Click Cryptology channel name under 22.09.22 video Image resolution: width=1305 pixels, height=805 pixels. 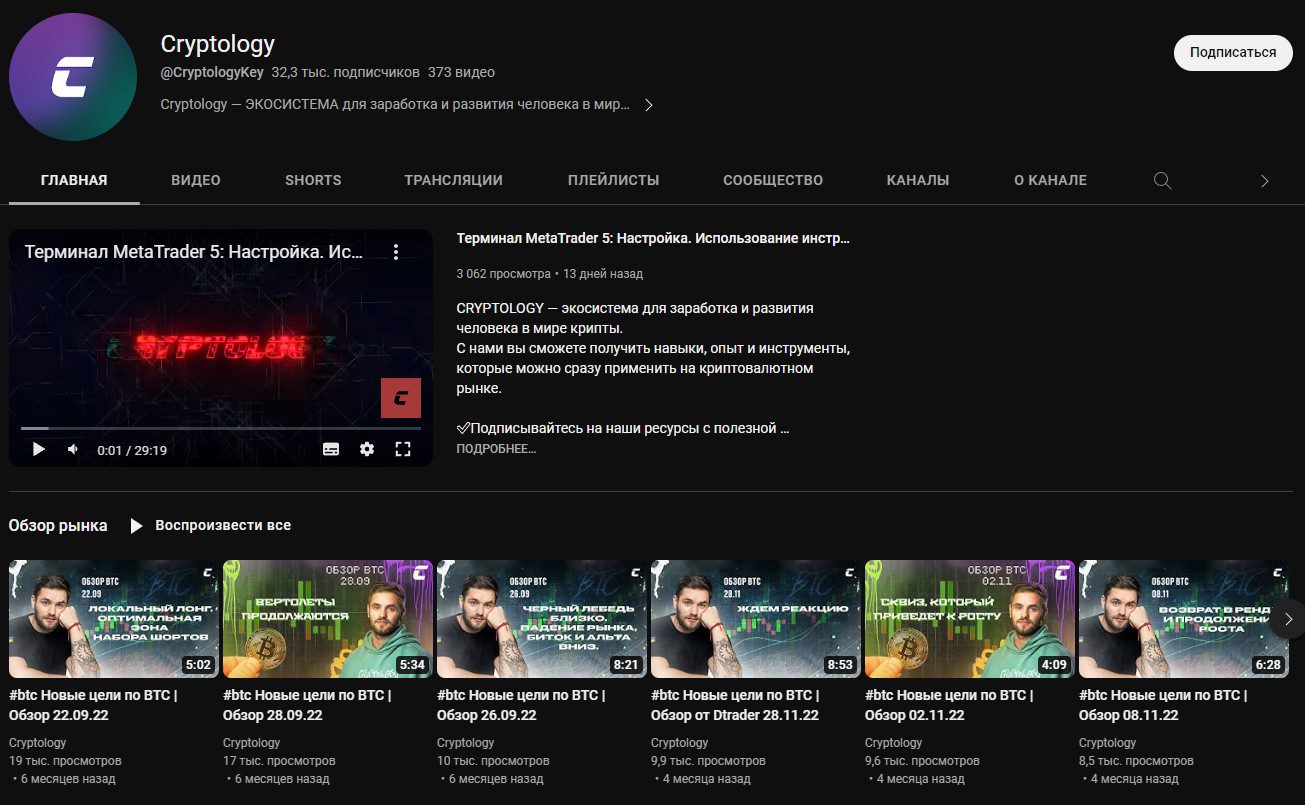pyautogui.click(x=38, y=743)
